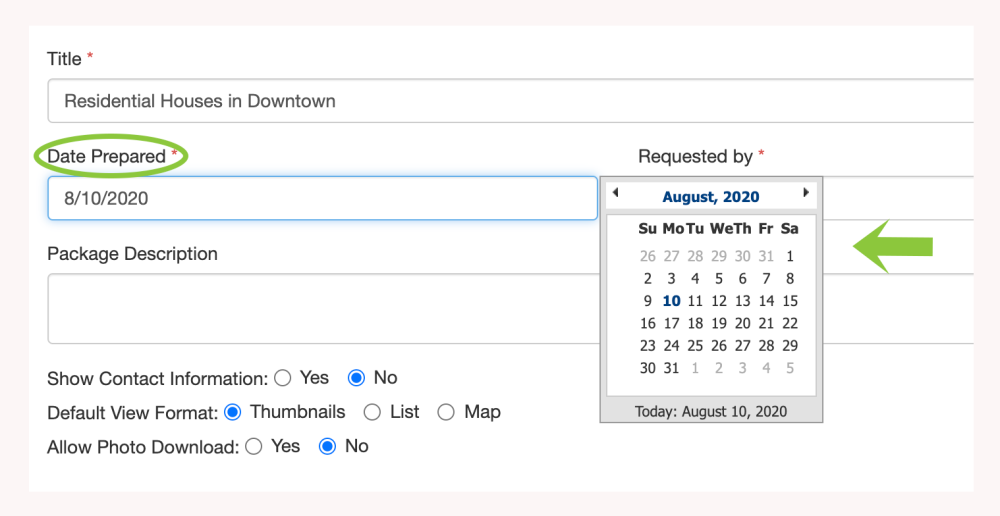Click the Requested by input field

pos(900,198)
